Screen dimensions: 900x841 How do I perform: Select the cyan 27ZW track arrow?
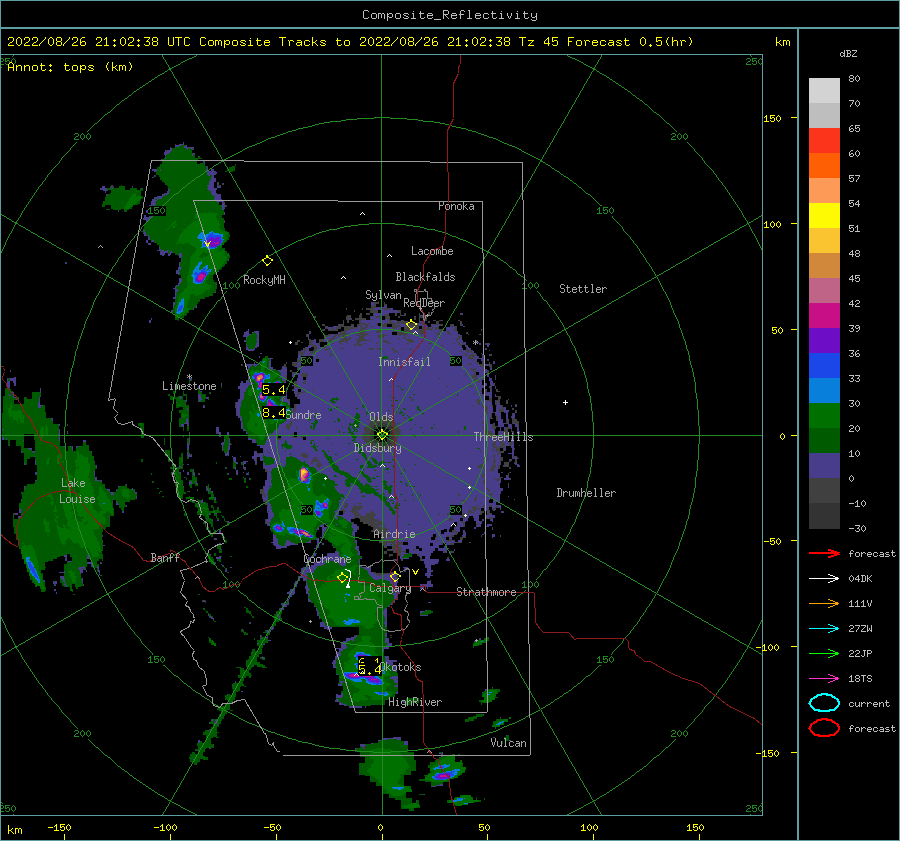point(824,629)
